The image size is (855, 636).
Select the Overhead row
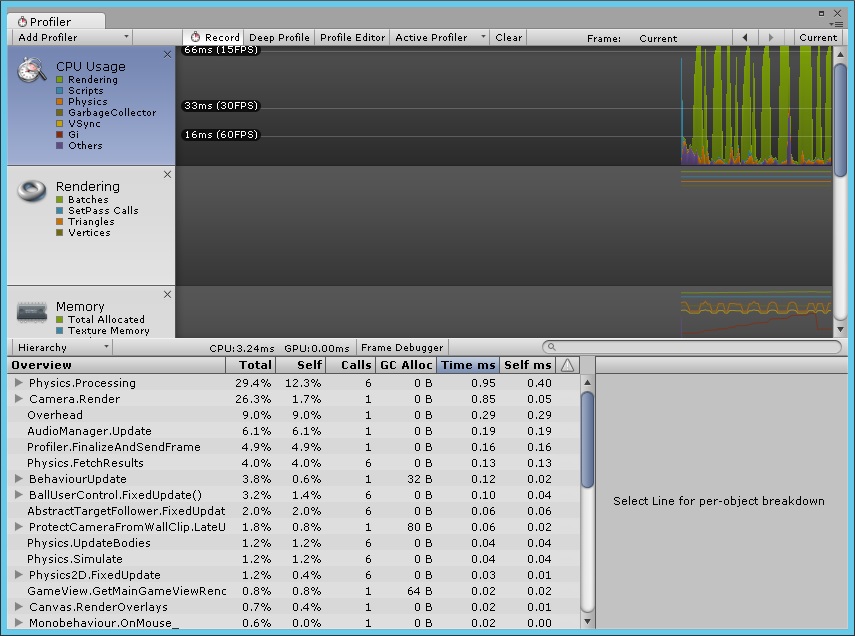pos(294,415)
